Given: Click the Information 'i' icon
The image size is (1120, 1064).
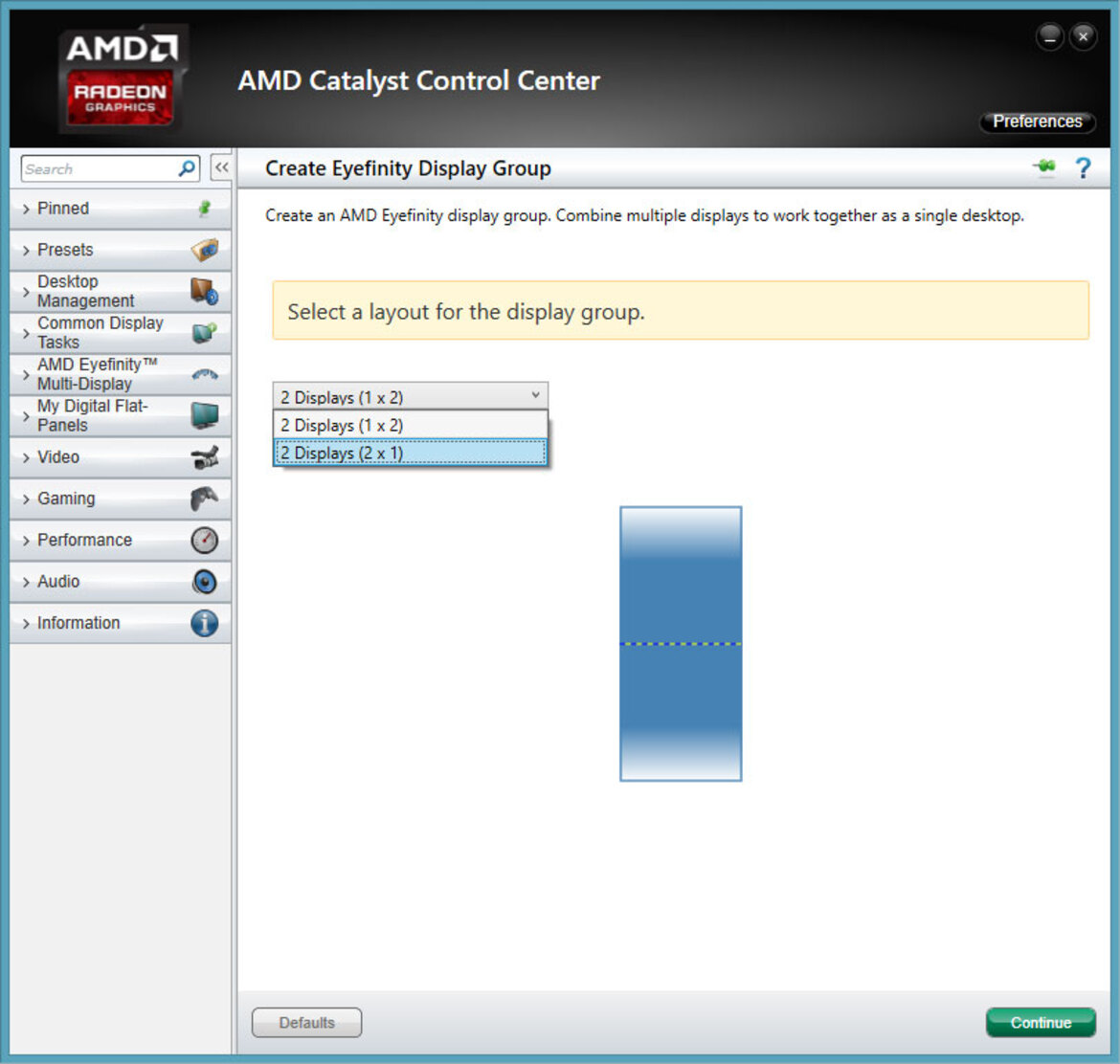Looking at the screenshot, I should [x=205, y=623].
